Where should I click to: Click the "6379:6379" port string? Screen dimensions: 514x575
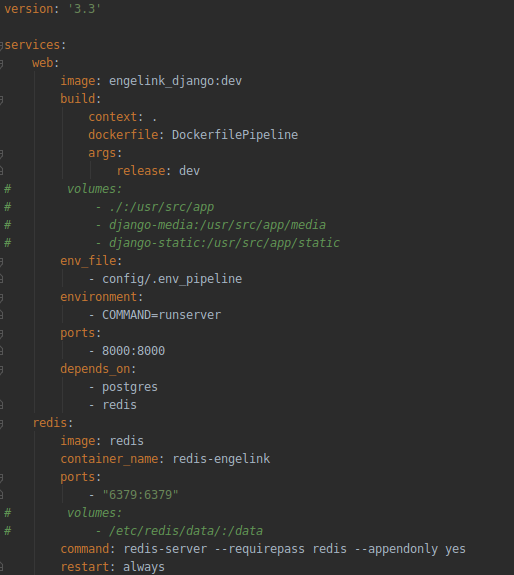(140, 495)
